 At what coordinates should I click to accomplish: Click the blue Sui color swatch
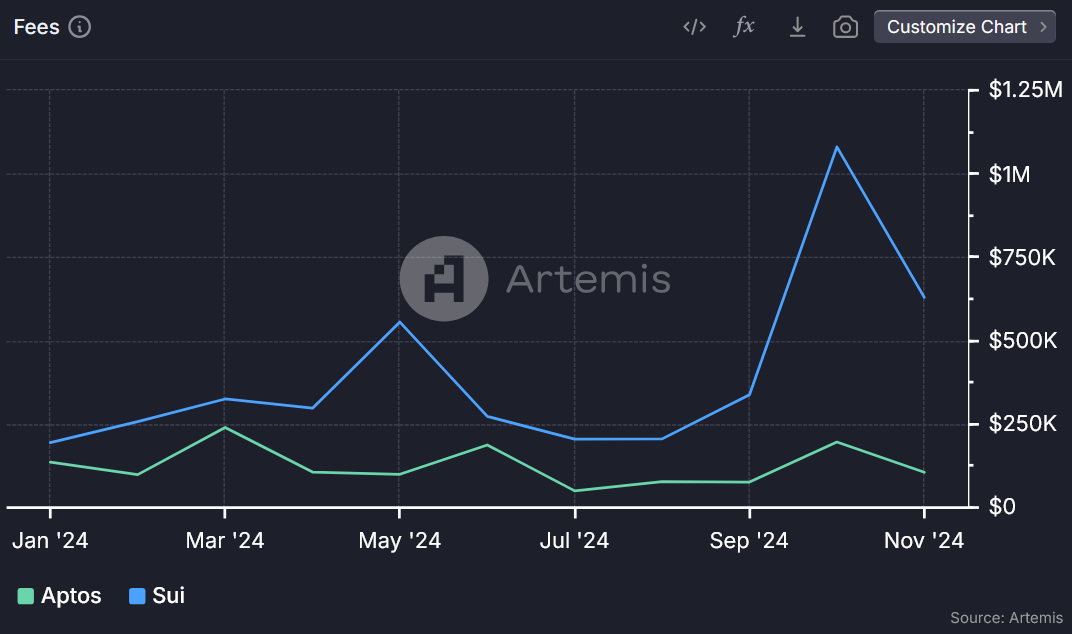pos(137,597)
